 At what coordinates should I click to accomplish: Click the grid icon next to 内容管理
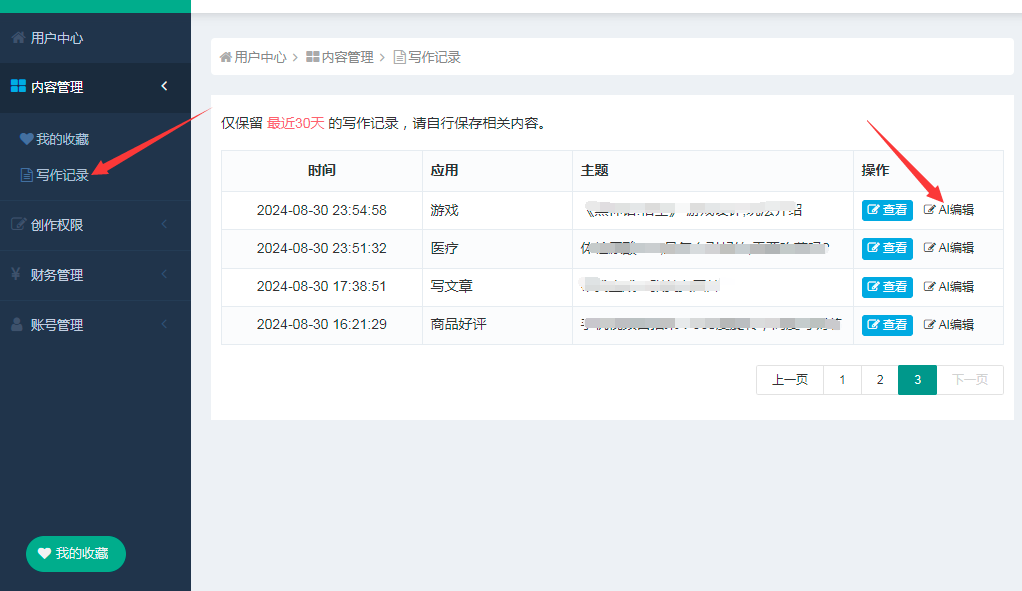coord(18,87)
